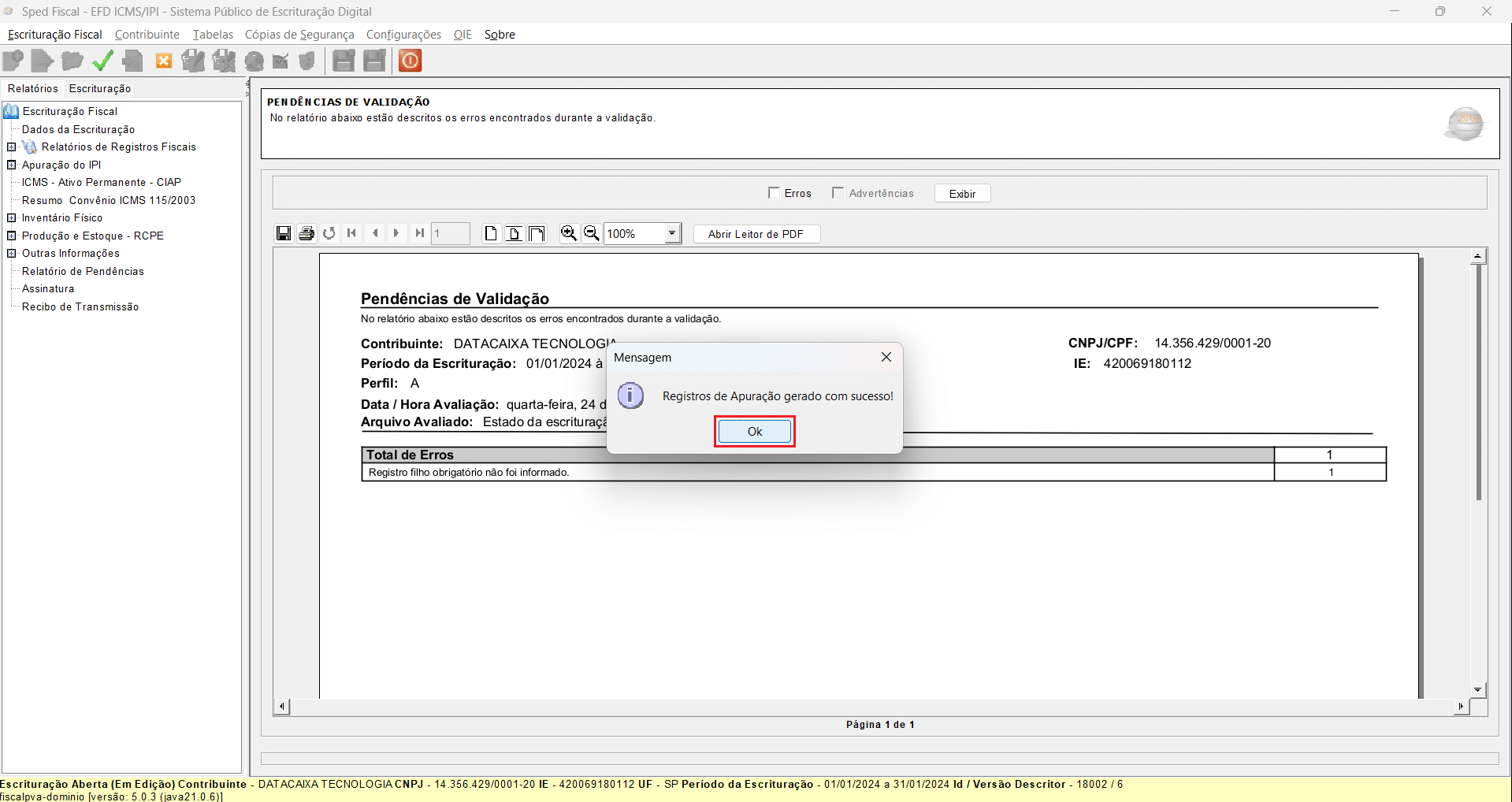Screen dimensions: 1512x802
Task: Open the 100% zoom level dropdown
Action: coord(672,233)
